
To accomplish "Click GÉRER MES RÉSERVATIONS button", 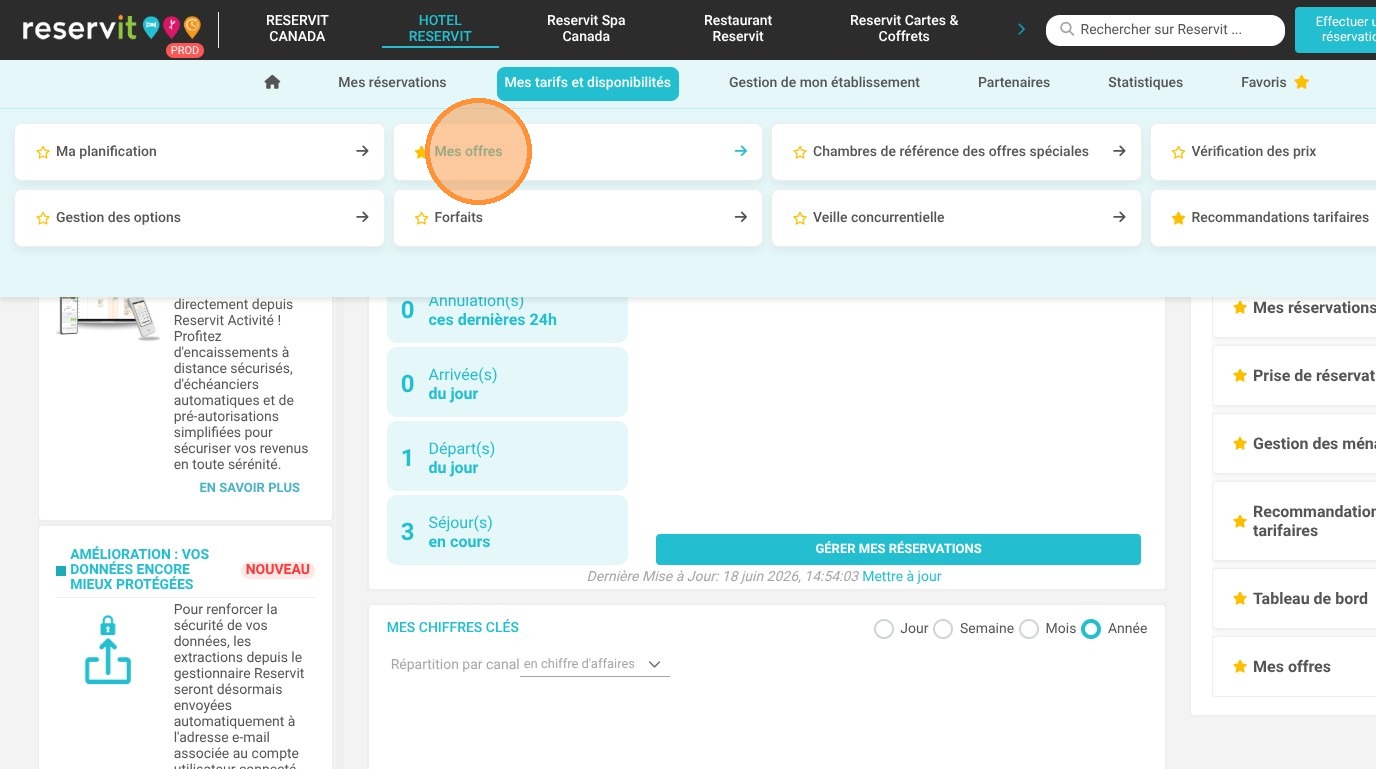I will point(898,549).
